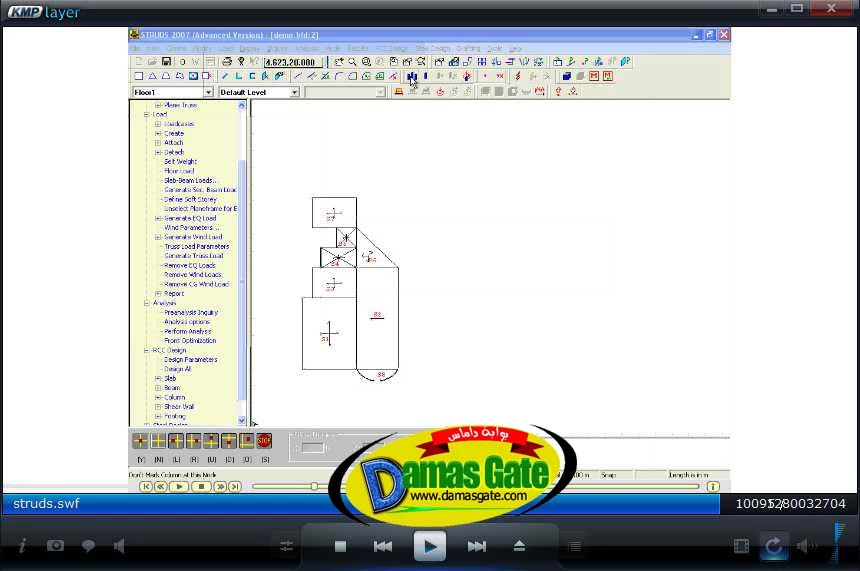Select Perform Analysis tree item
Screen dimensions: 860x571
pos(188,331)
